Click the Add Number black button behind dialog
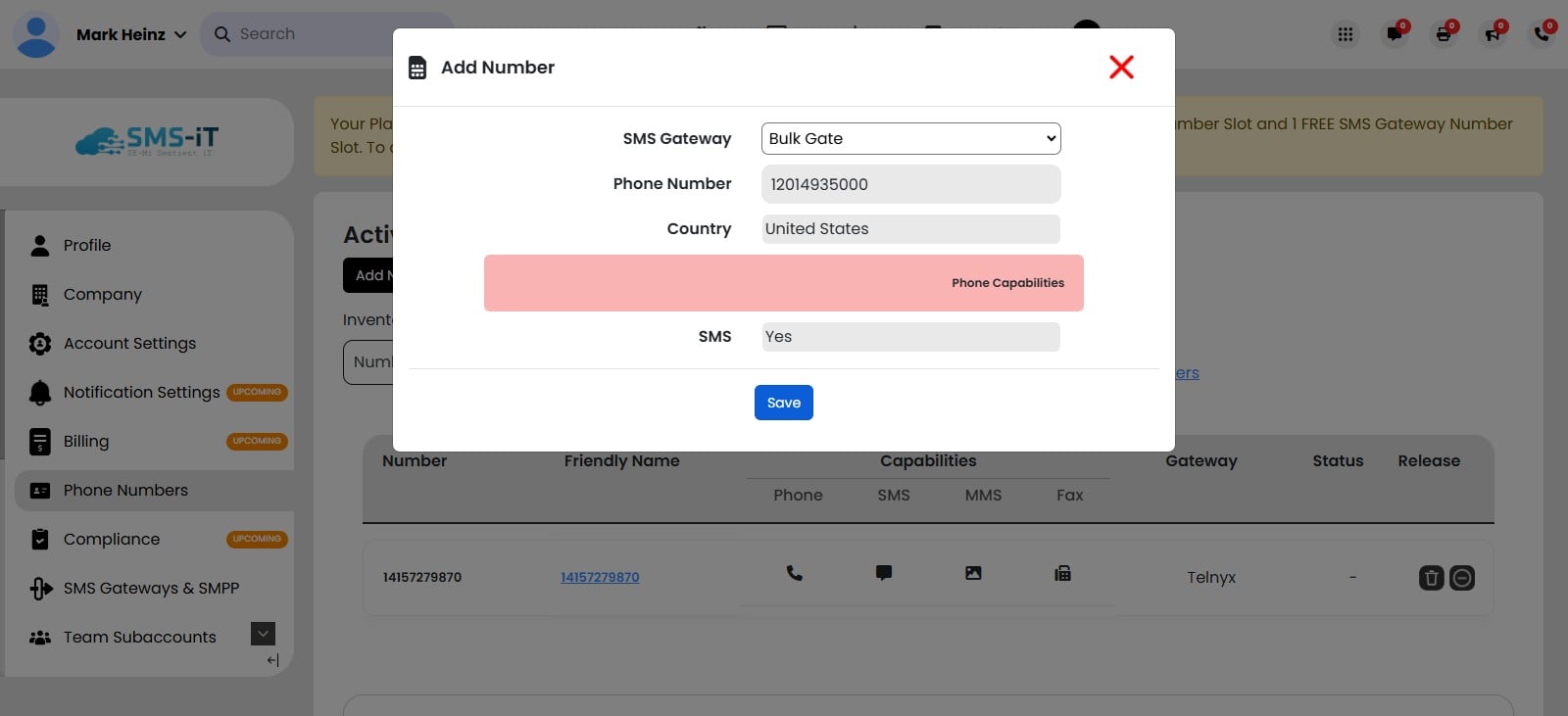Screen dimensions: 1568x716 click(x=368, y=275)
